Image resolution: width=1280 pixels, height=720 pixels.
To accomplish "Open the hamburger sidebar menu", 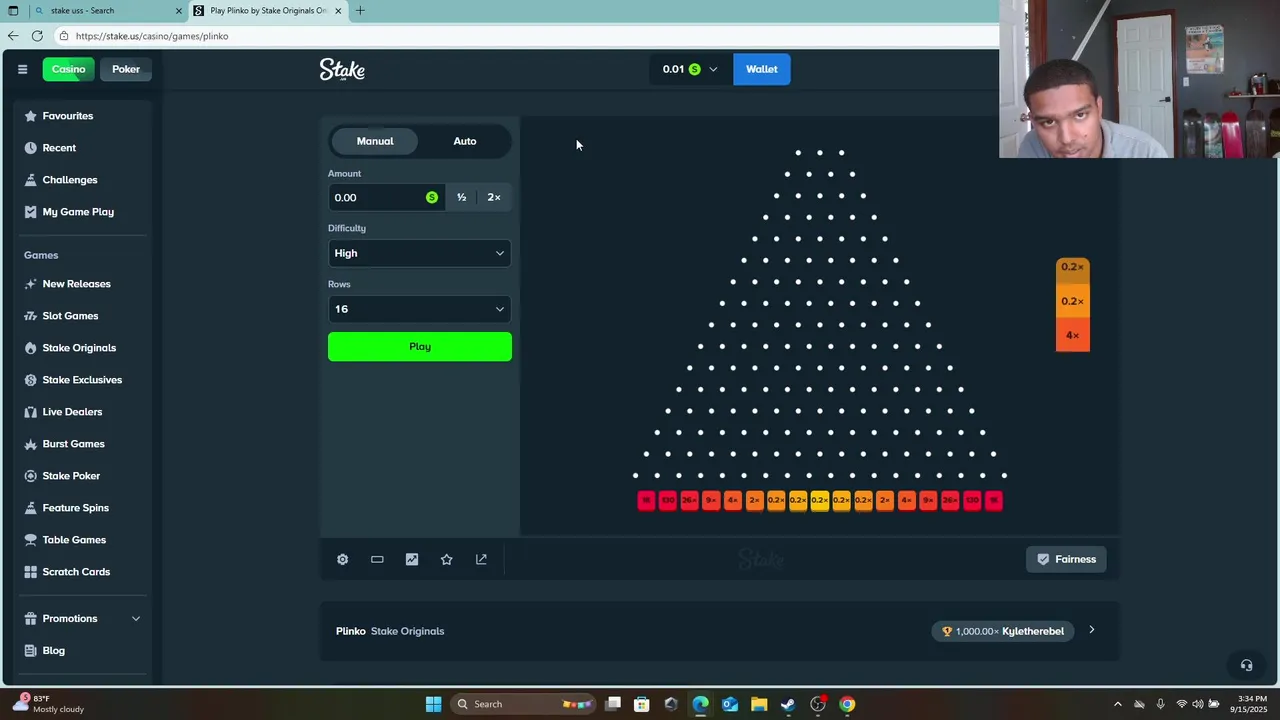I will 22,69.
